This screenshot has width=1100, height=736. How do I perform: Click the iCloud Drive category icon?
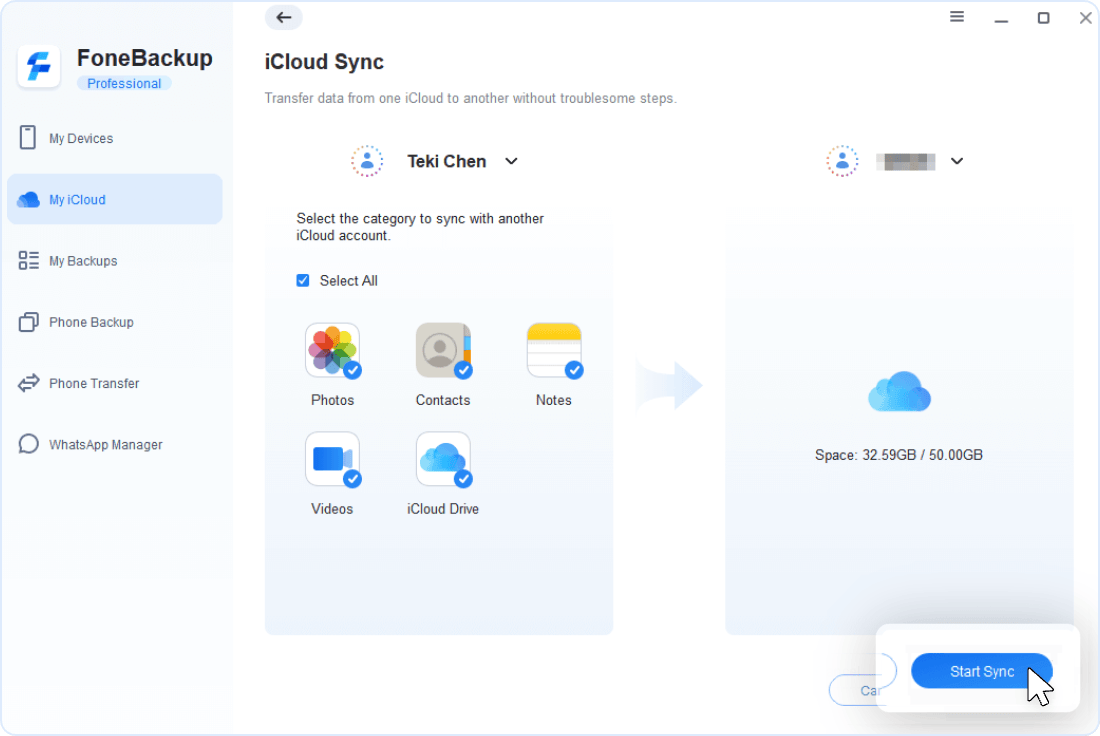click(x=443, y=459)
